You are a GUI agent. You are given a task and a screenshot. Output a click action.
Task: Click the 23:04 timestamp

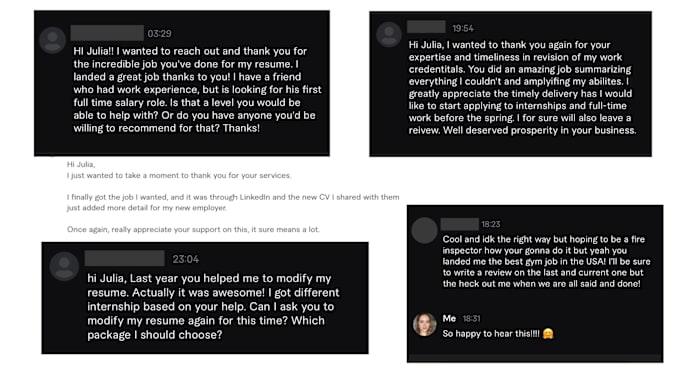pyautogui.click(x=186, y=259)
